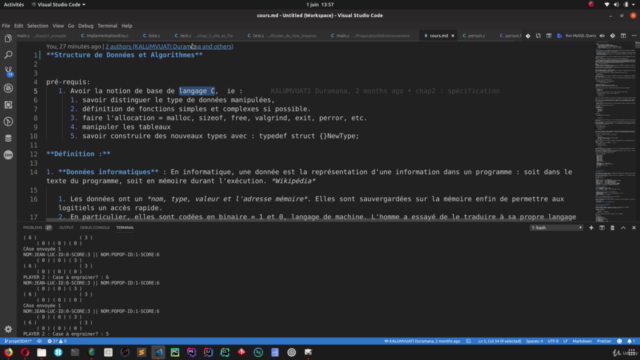Click the GitLens blame annotation in status bar

pyautogui.click(x=422, y=341)
